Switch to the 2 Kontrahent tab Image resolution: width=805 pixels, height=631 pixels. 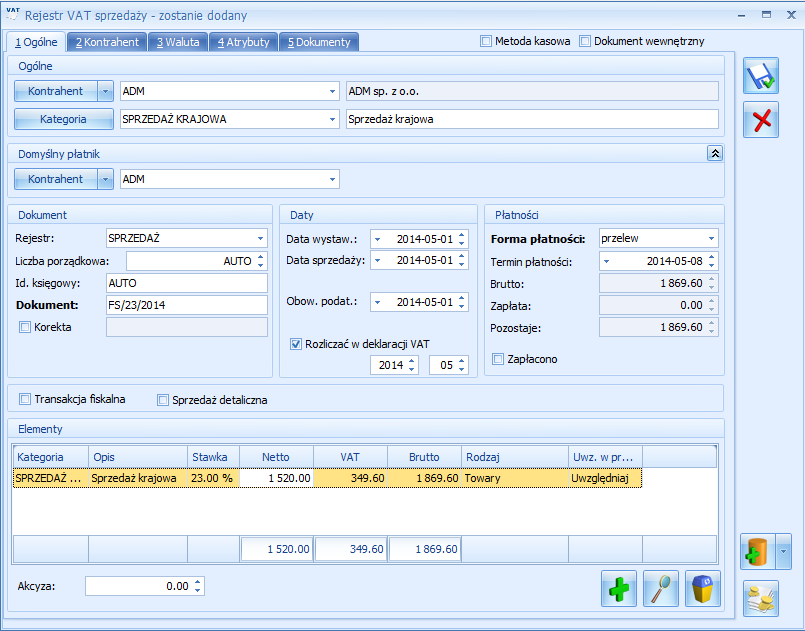[107, 42]
